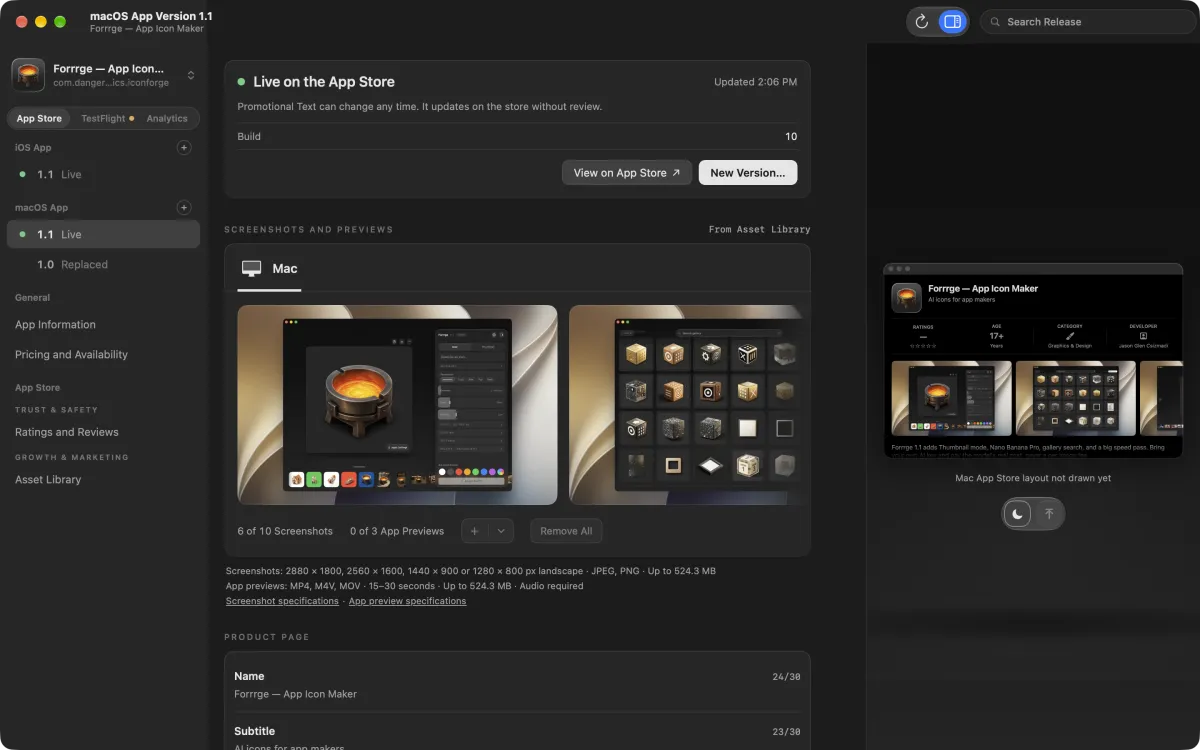The height and width of the screenshot is (750, 1200).
Task: Click the From Asset Library link
Action: pyautogui.click(x=759, y=229)
